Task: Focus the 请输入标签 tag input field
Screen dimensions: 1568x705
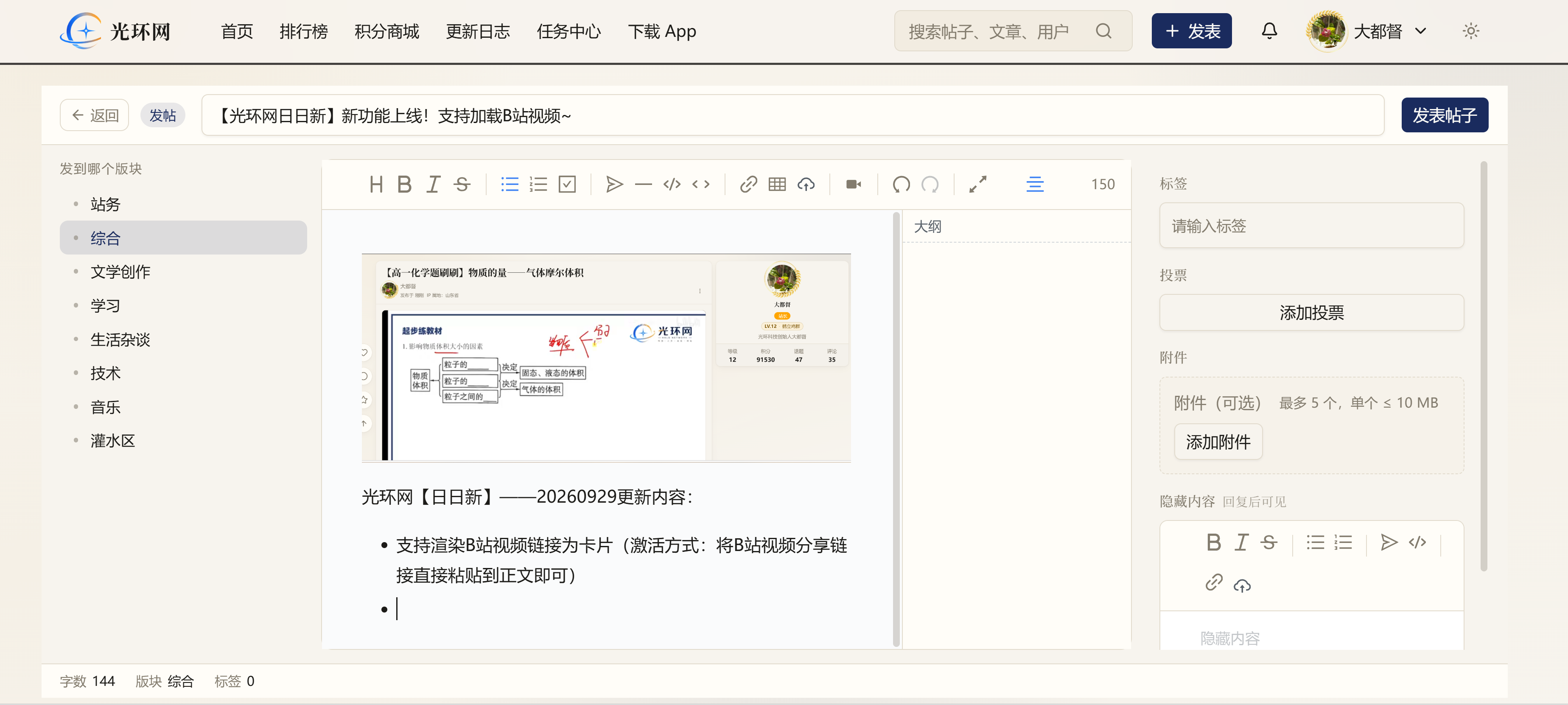Action: 1311,226
